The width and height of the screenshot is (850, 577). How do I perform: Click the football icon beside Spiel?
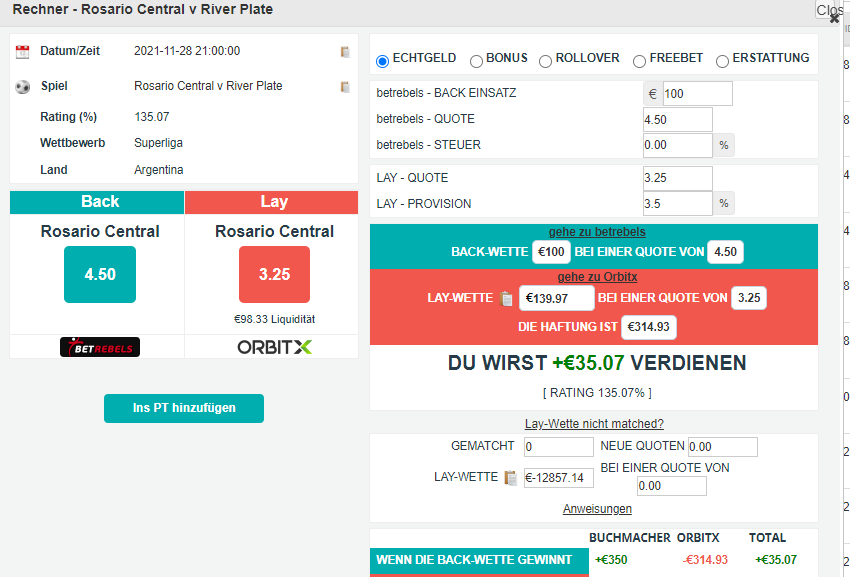pyautogui.click(x=22, y=87)
